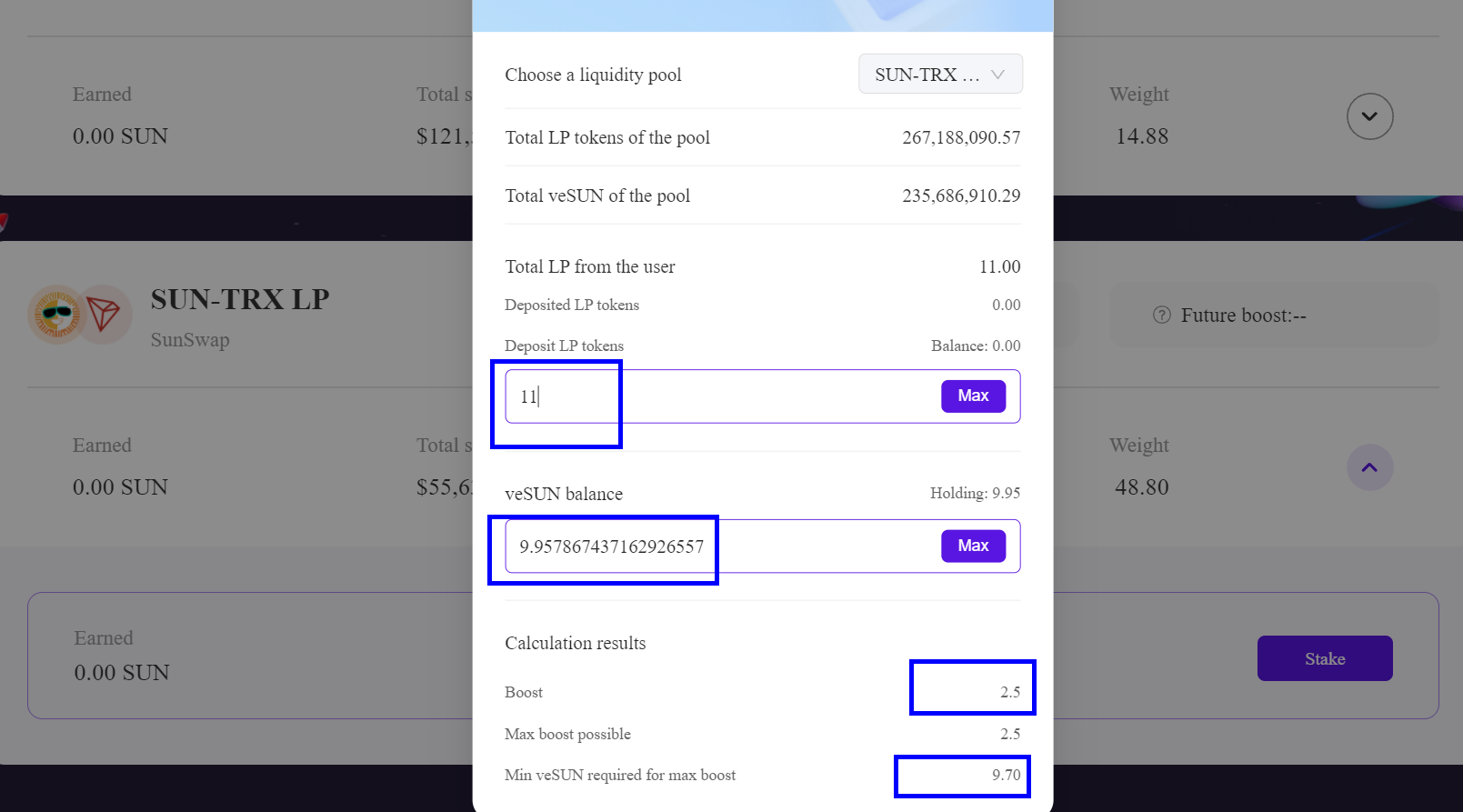
Task: Click the Future boost box
Action: [1274, 315]
